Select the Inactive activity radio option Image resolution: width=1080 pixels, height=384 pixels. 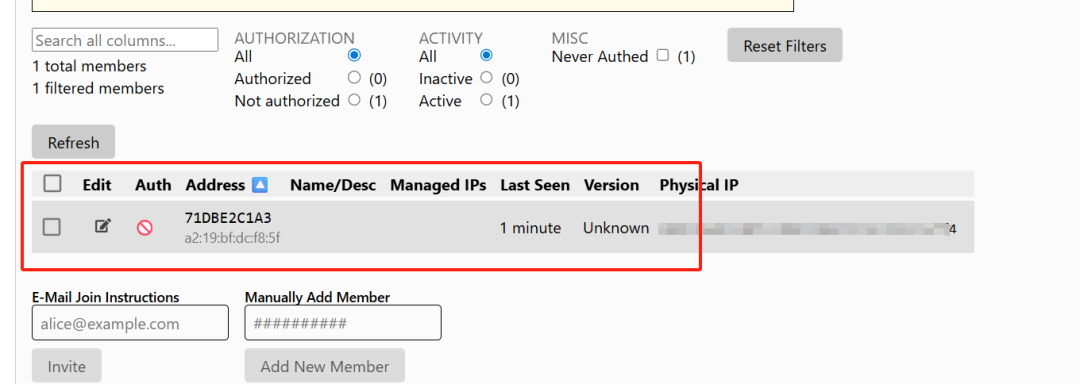tap(486, 78)
